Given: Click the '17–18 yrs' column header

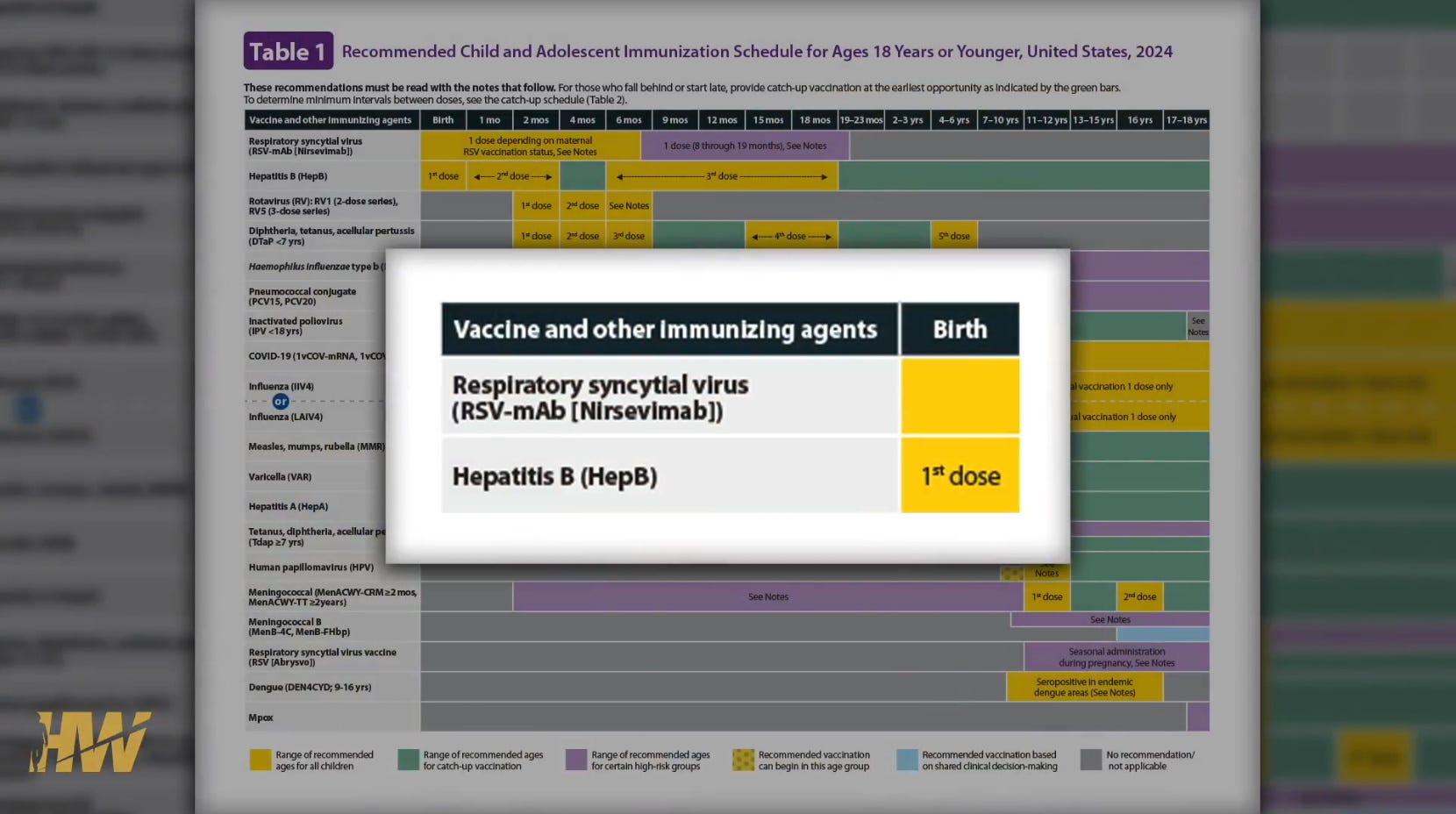Looking at the screenshot, I should 1187,120.
